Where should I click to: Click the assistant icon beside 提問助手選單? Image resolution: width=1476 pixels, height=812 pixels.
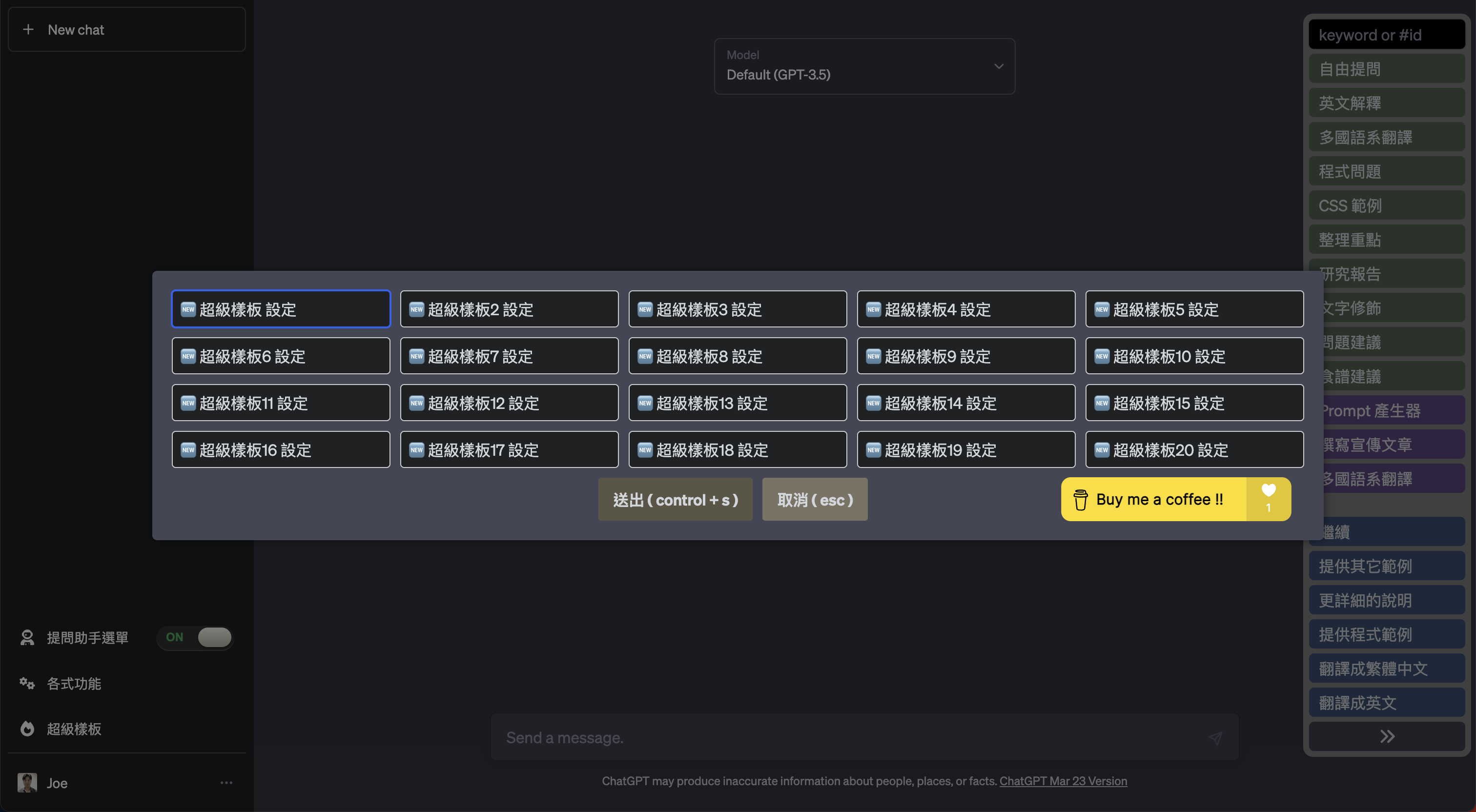coord(27,637)
